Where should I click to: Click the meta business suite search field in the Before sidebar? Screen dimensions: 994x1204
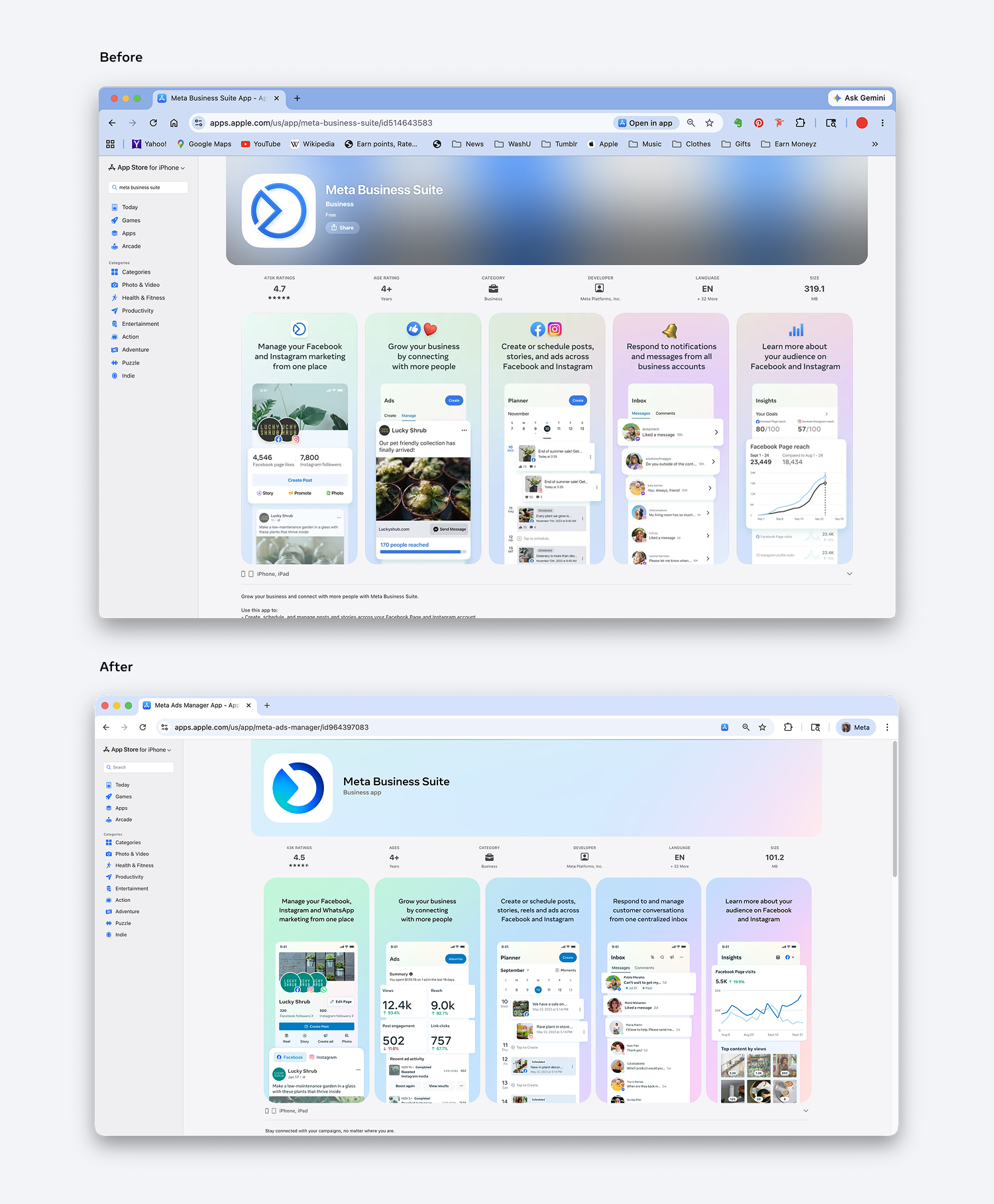[x=148, y=188]
